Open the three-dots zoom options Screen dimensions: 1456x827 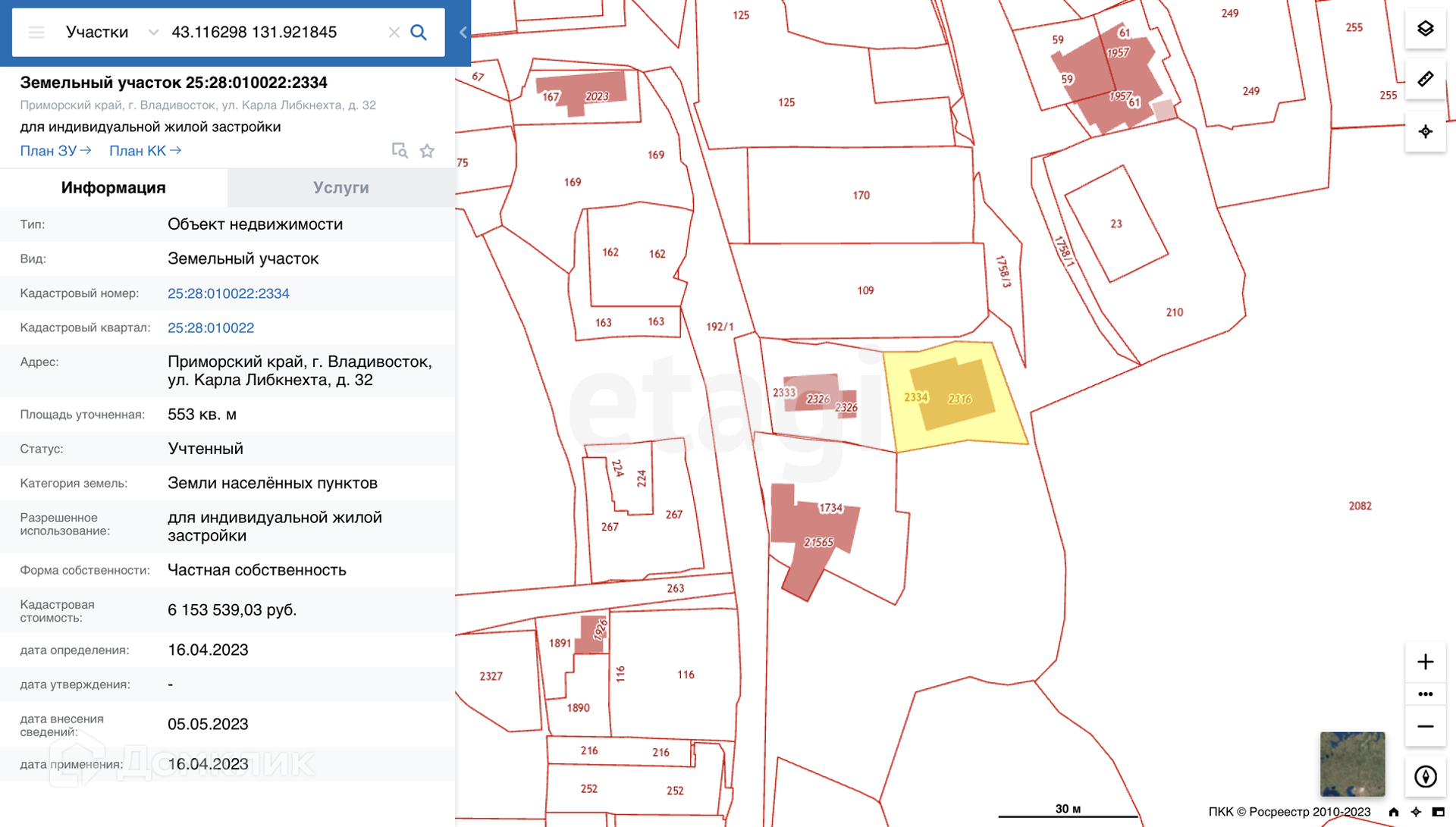pyautogui.click(x=1425, y=694)
